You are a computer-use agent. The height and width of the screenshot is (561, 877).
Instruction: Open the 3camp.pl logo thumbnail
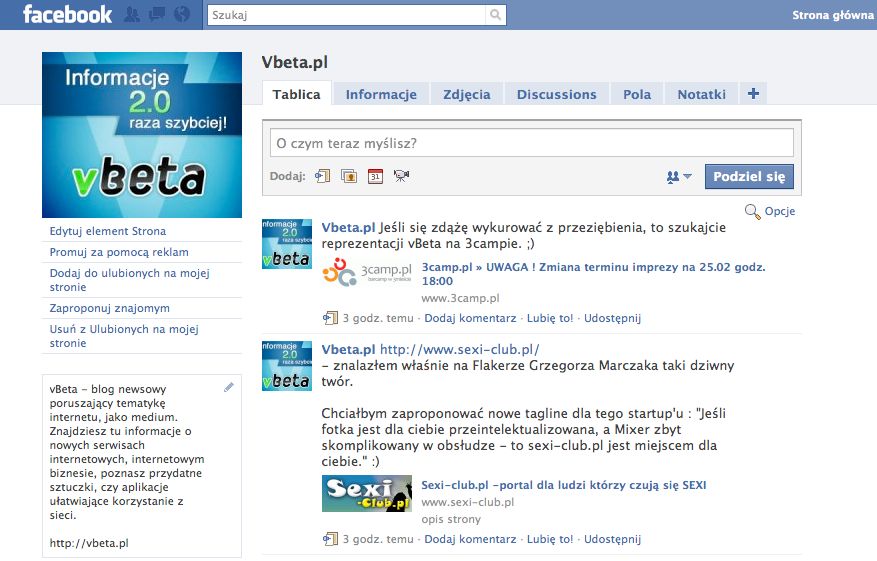point(367,272)
